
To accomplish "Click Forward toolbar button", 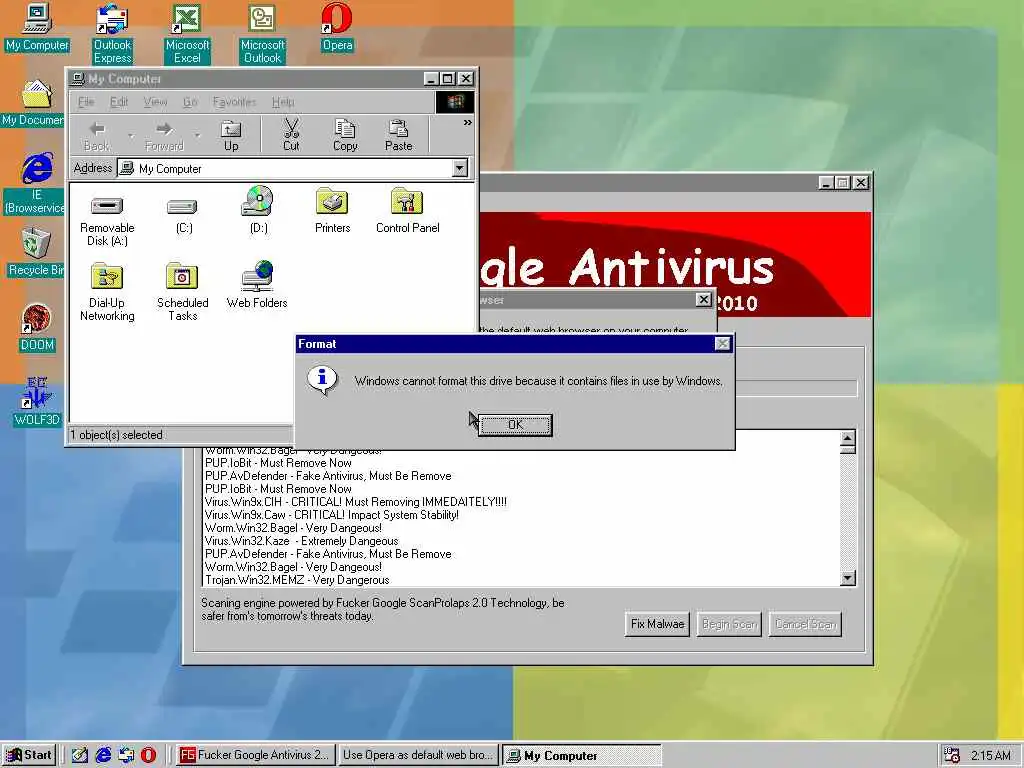I will pos(164,136).
